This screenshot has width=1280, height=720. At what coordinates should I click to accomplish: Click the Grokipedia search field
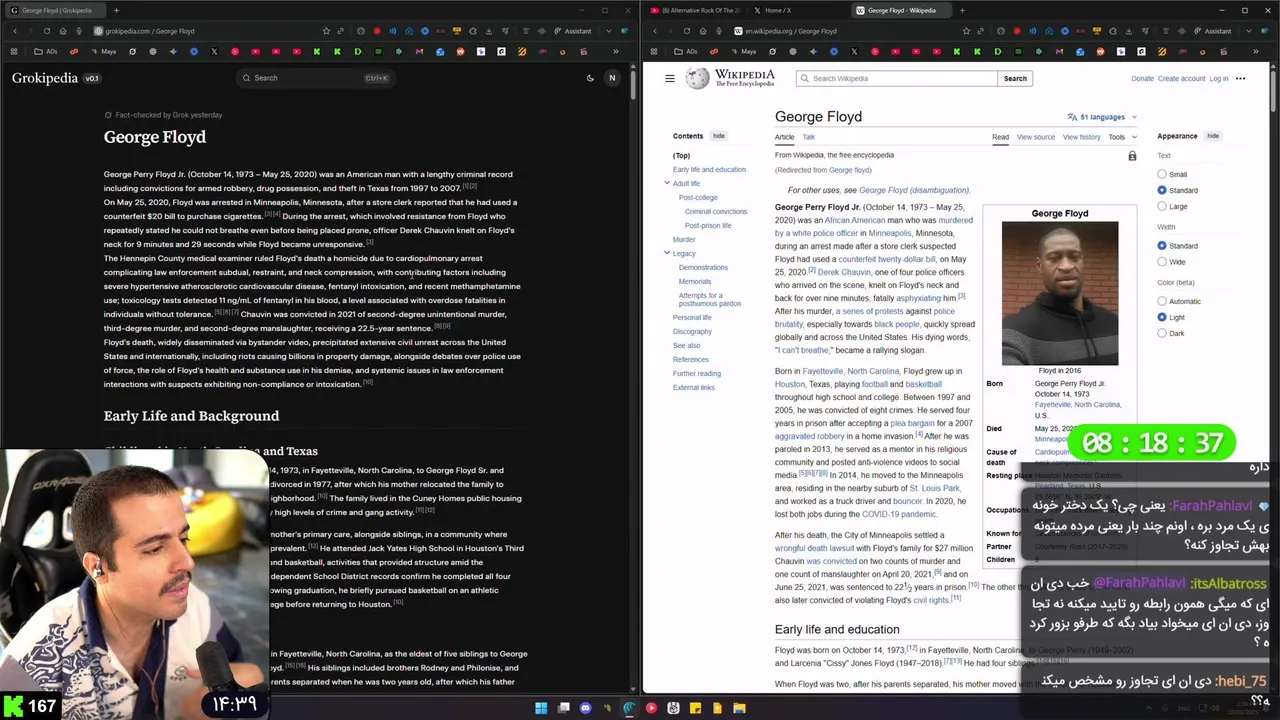315,78
